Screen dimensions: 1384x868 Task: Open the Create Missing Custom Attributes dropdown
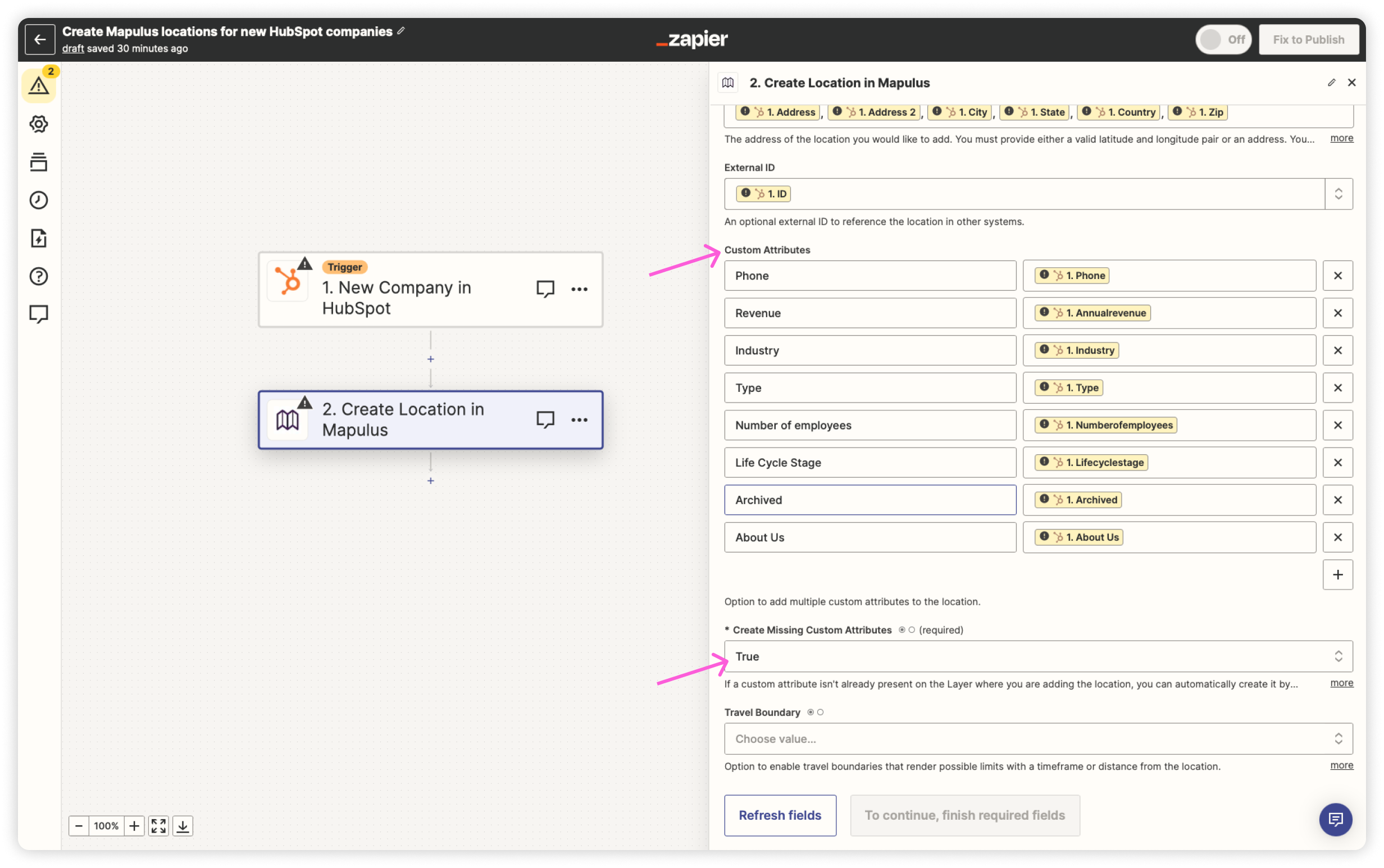pyautogui.click(x=1039, y=656)
